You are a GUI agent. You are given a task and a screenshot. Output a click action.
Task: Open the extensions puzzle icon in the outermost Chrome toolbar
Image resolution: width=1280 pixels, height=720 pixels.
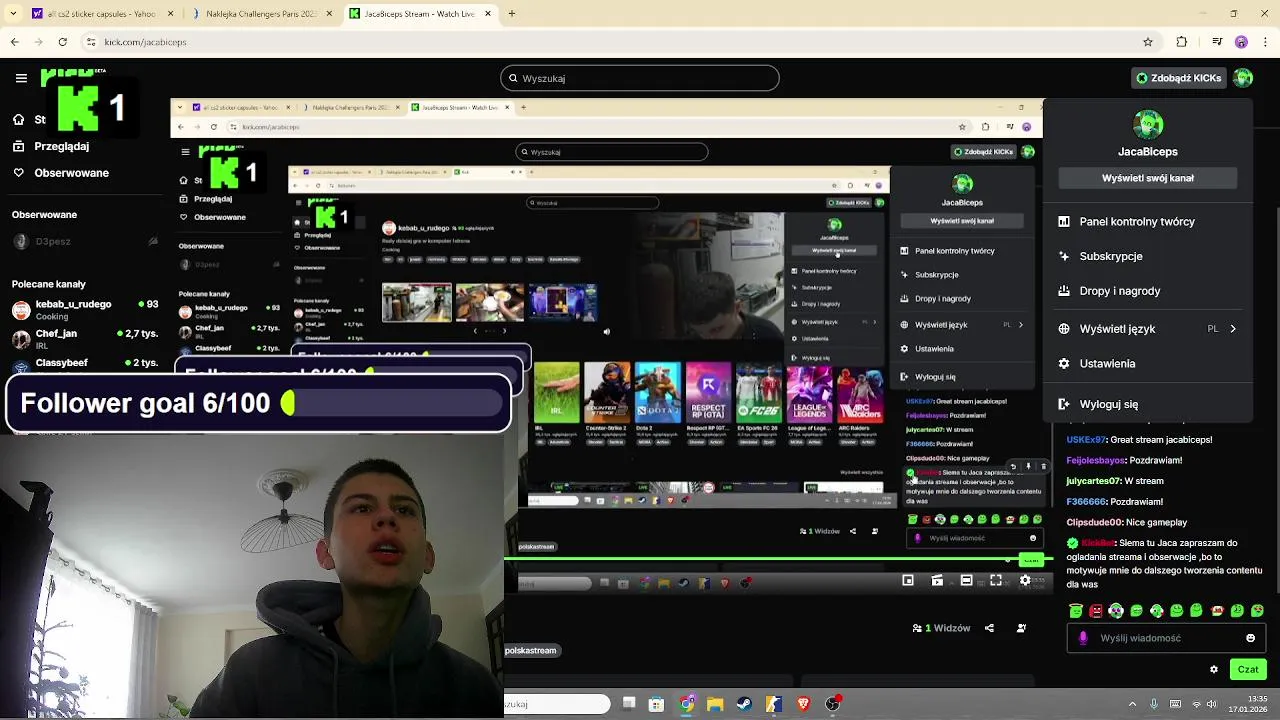1182,42
